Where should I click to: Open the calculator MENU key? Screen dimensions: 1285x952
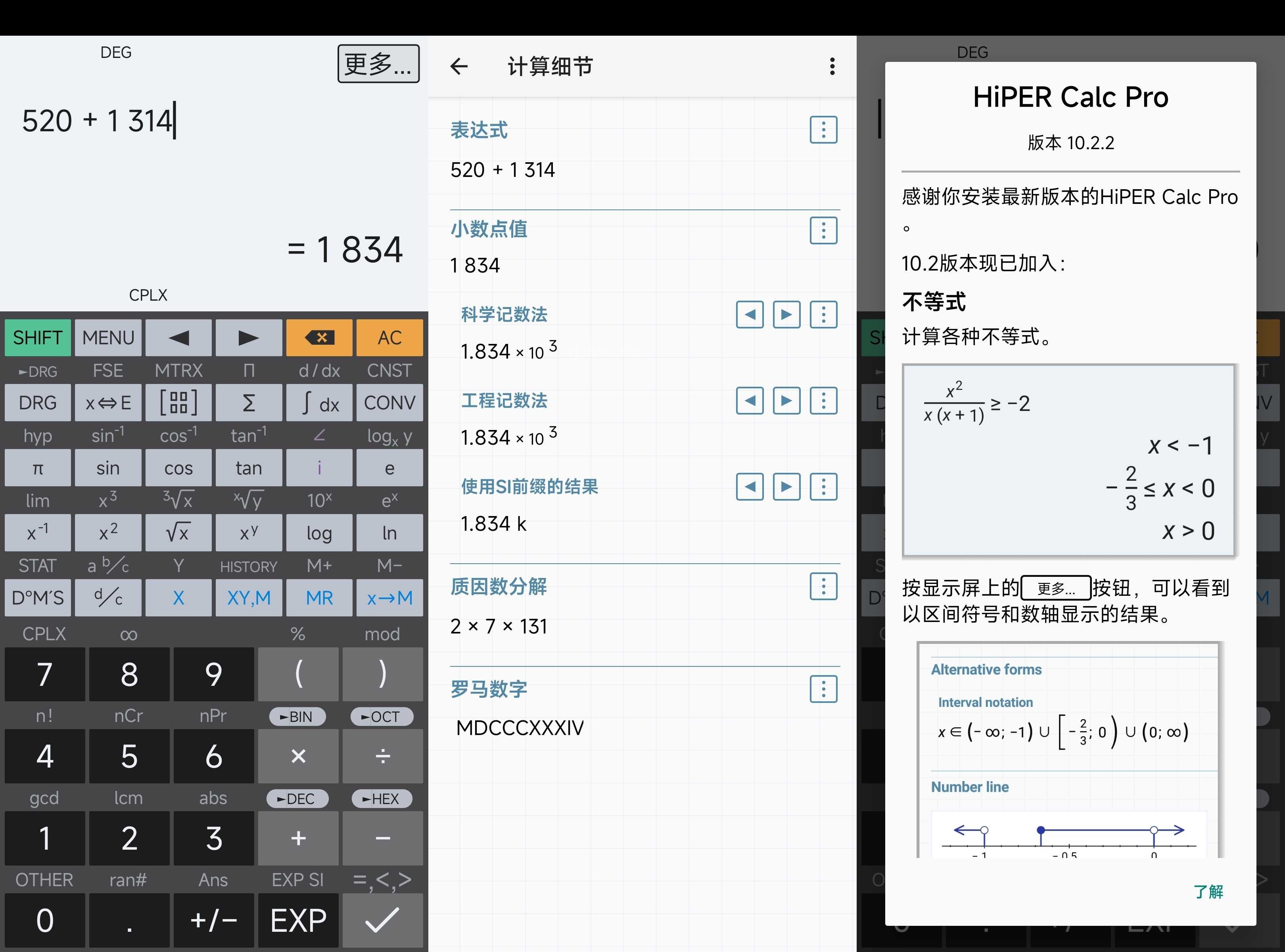[108, 338]
